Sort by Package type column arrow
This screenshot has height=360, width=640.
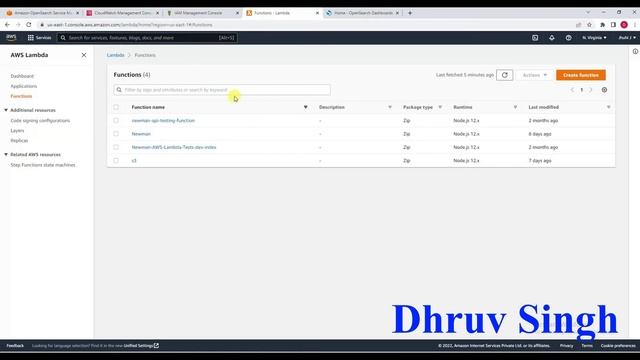[440, 107]
